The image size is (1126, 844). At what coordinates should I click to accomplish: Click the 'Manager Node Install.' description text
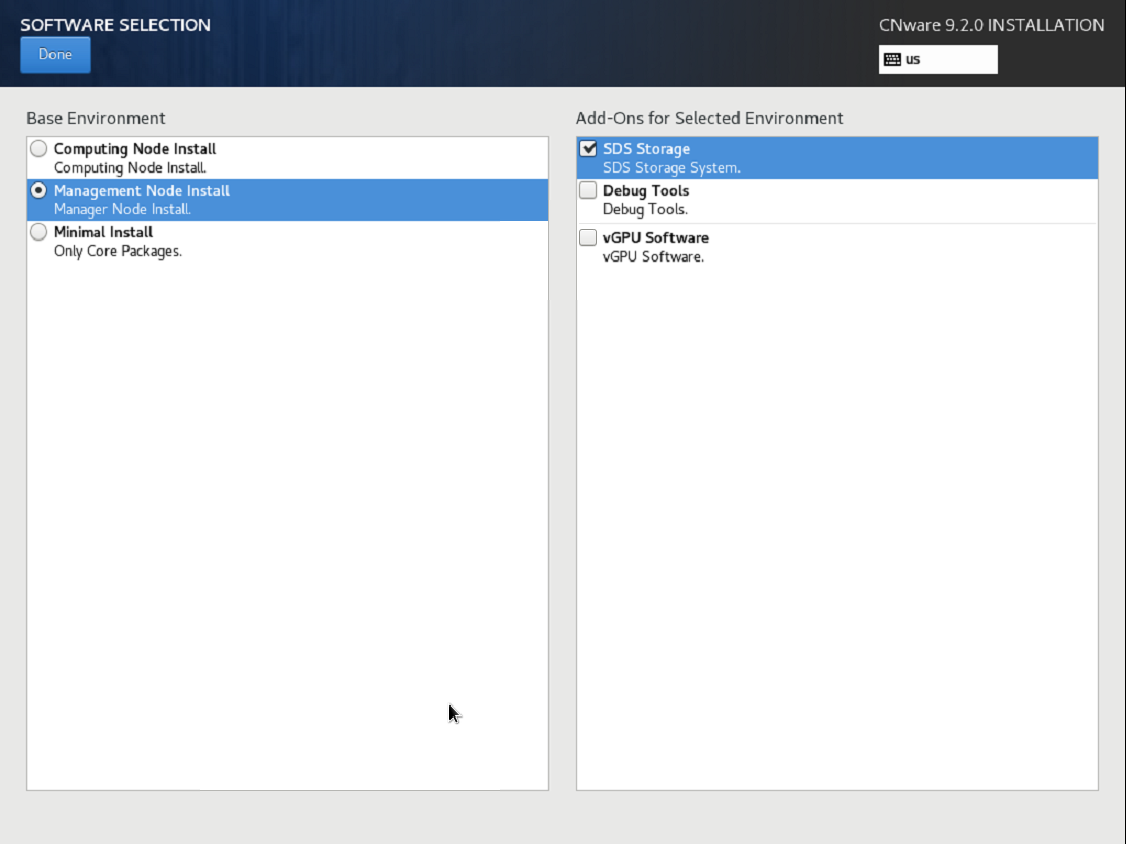122,210
